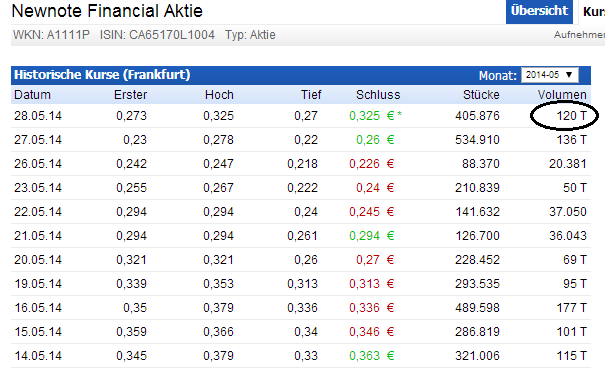The width and height of the screenshot is (605, 373).
Task: Open the Monat dropdown showing 2014-05
Action: pos(549,75)
